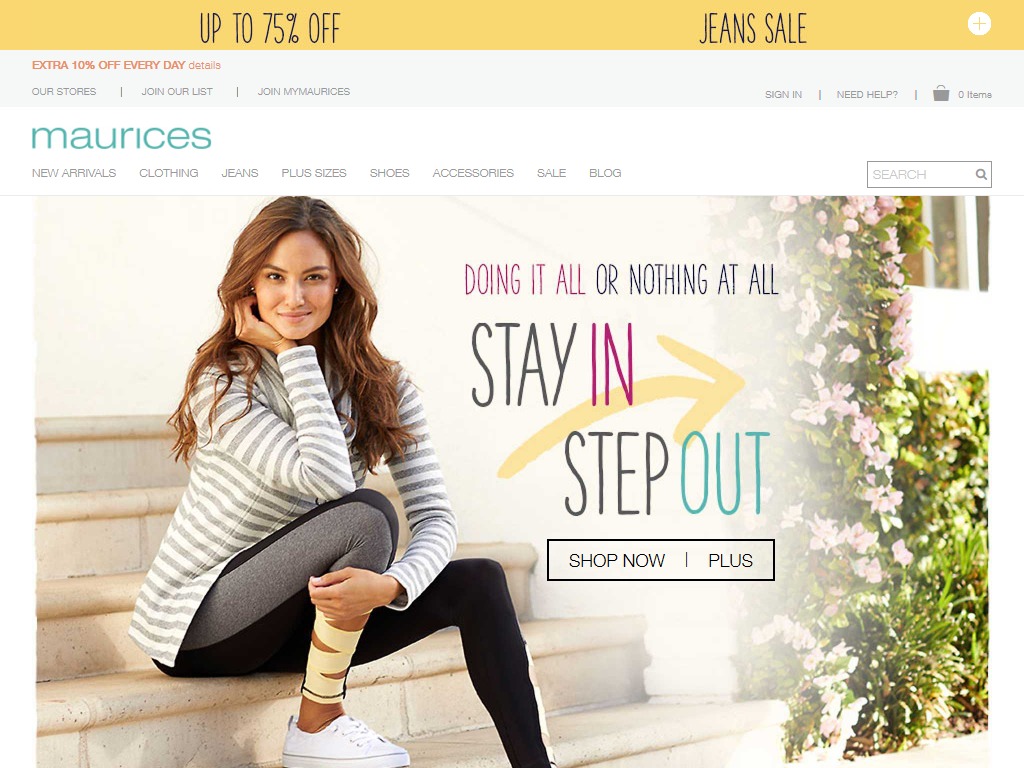View details of extra 10% off
This screenshot has width=1024, height=768.
204,65
